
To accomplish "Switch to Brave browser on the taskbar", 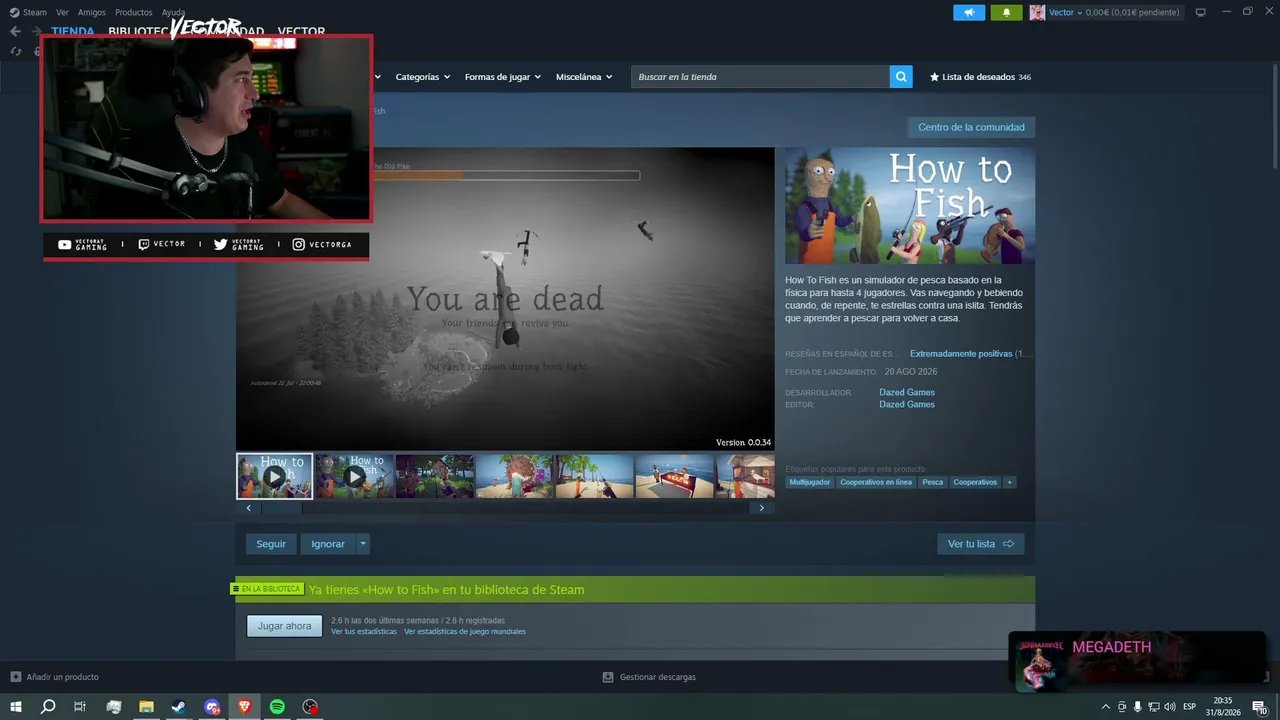I will point(245,707).
